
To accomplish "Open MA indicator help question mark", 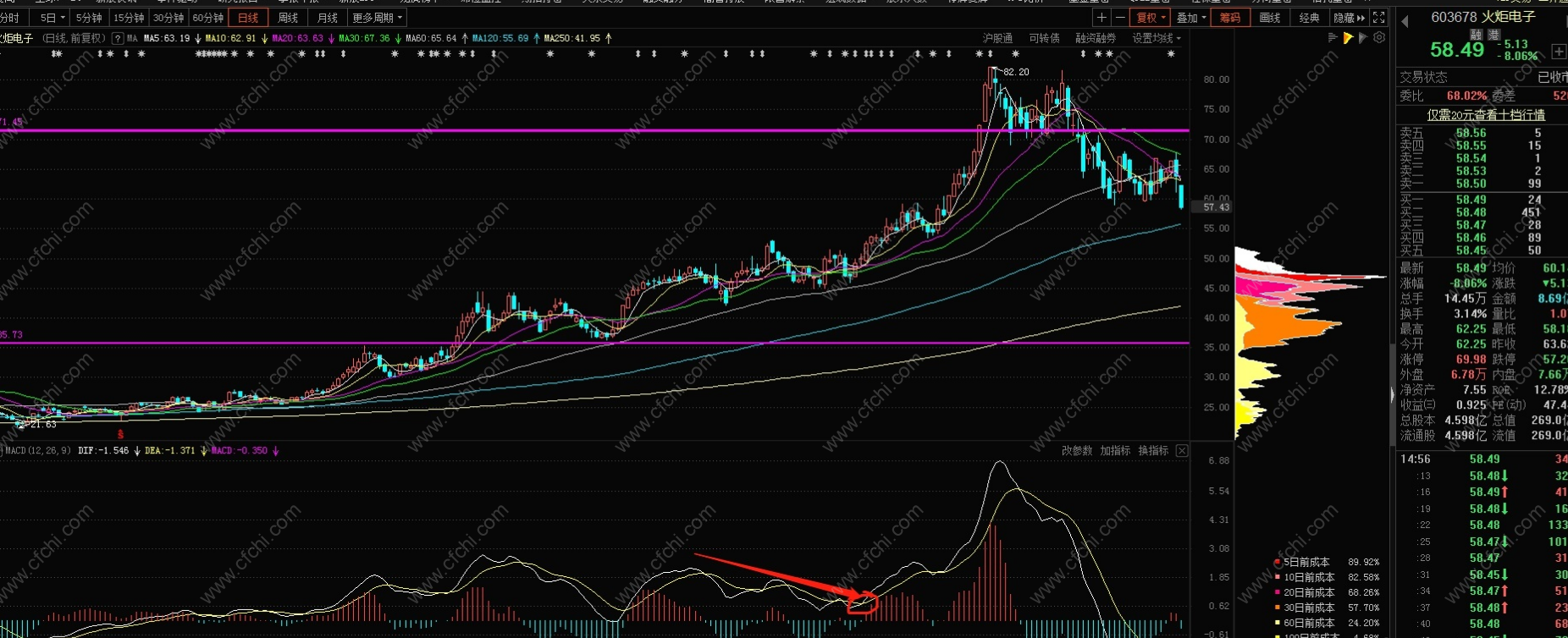I will [118, 38].
